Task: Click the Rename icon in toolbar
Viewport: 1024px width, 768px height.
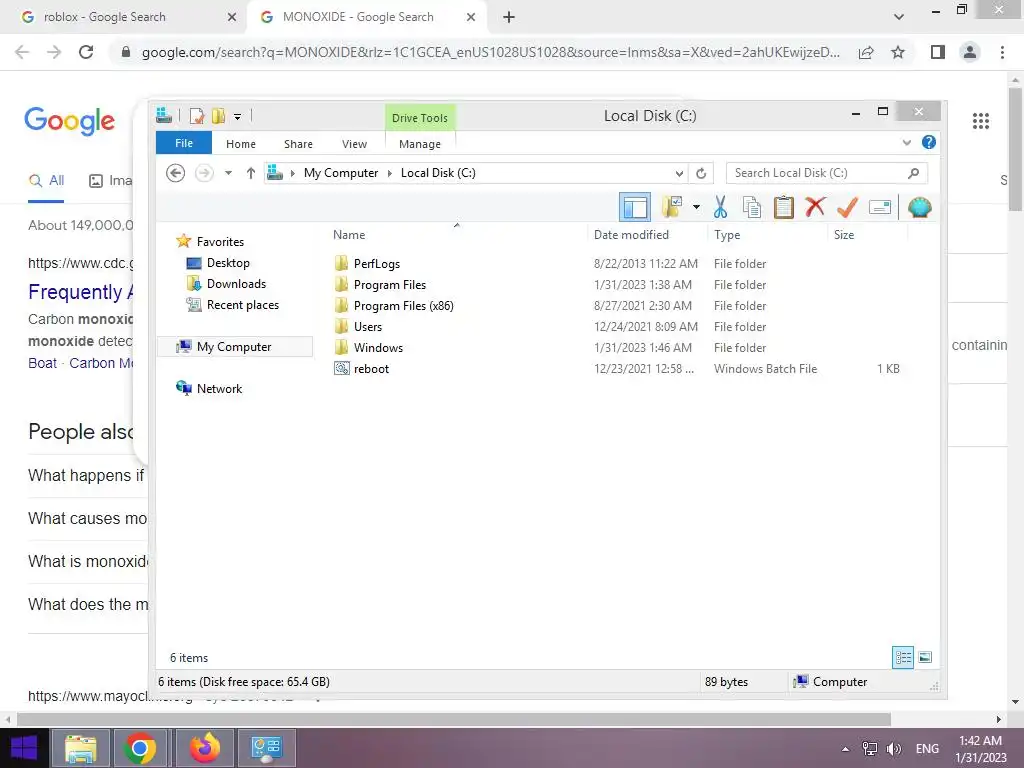Action: [x=880, y=208]
